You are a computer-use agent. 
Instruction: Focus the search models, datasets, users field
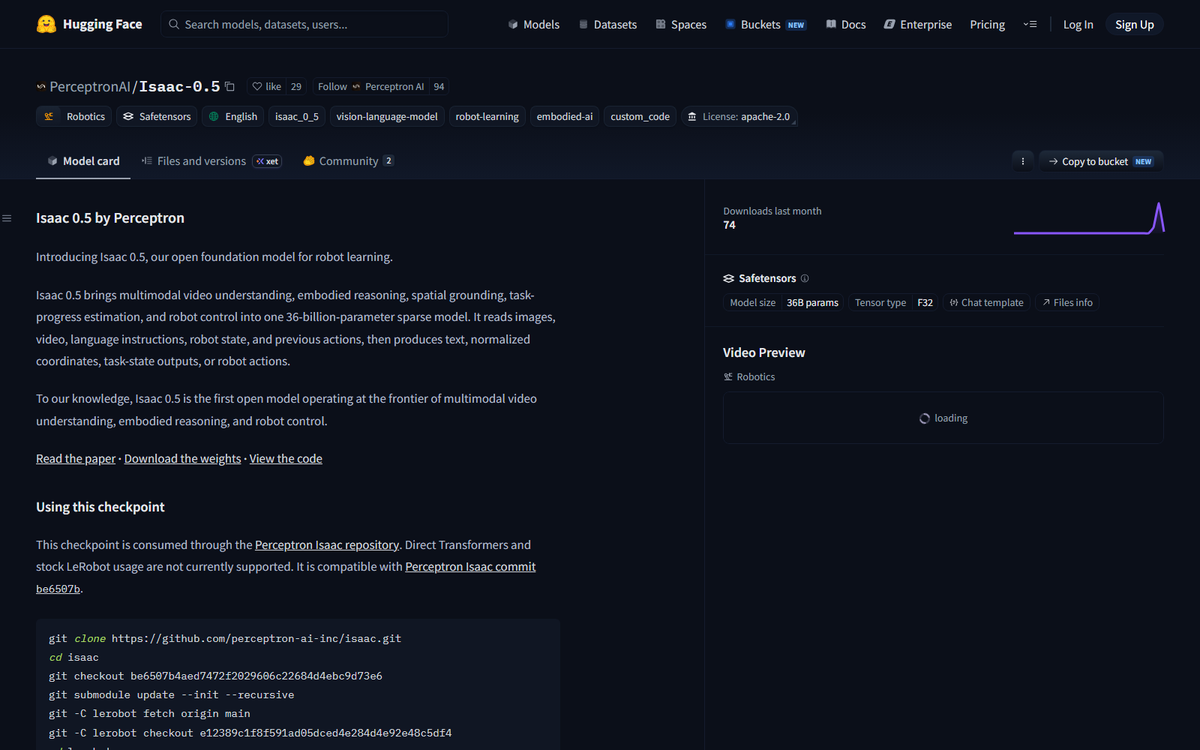(304, 24)
